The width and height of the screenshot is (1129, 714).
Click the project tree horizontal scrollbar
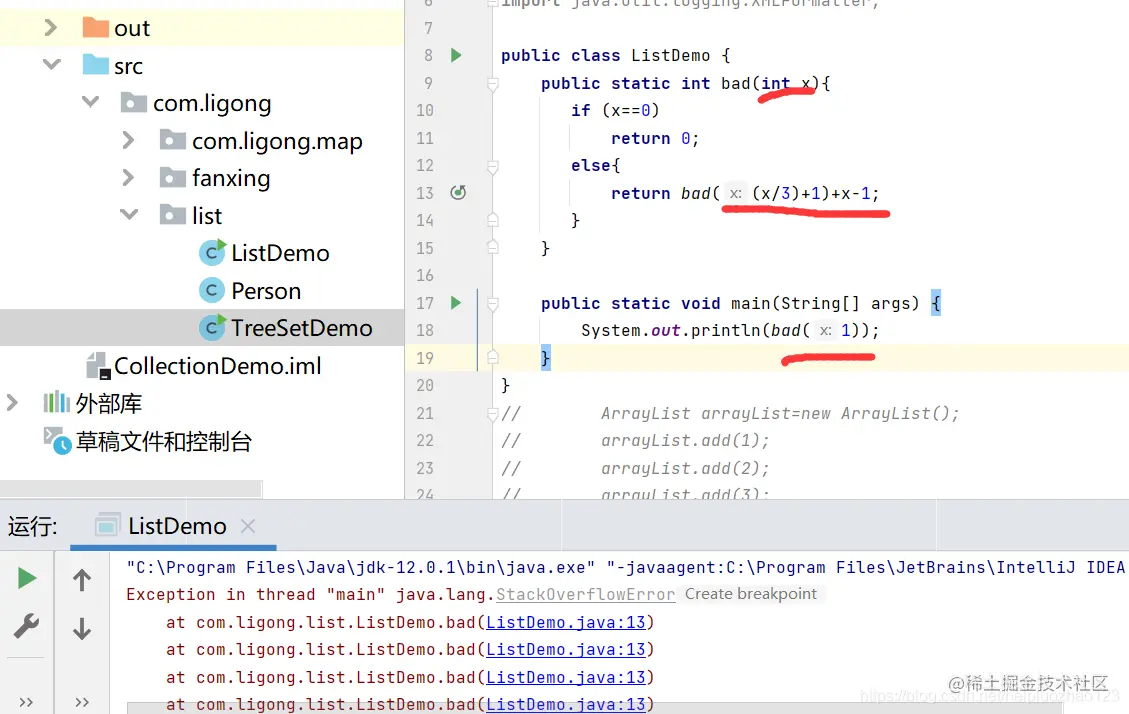click(130, 489)
